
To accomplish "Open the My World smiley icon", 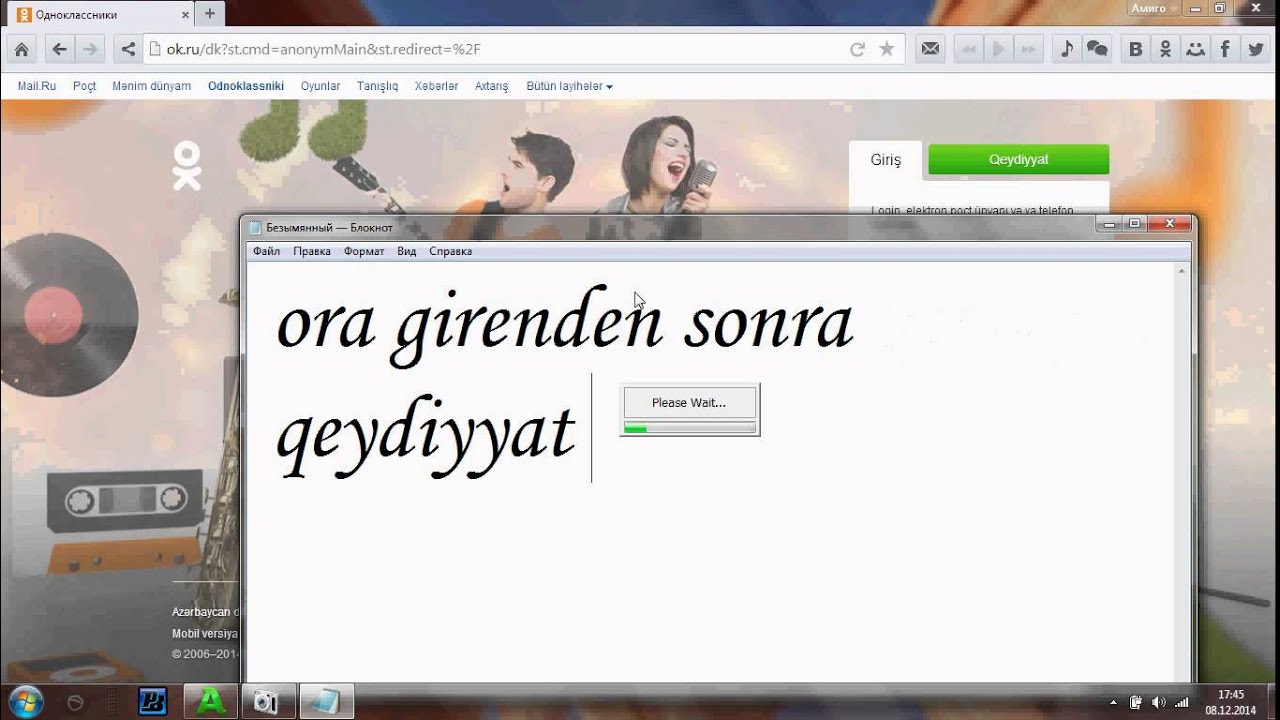I will pyautogui.click(x=1195, y=49).
